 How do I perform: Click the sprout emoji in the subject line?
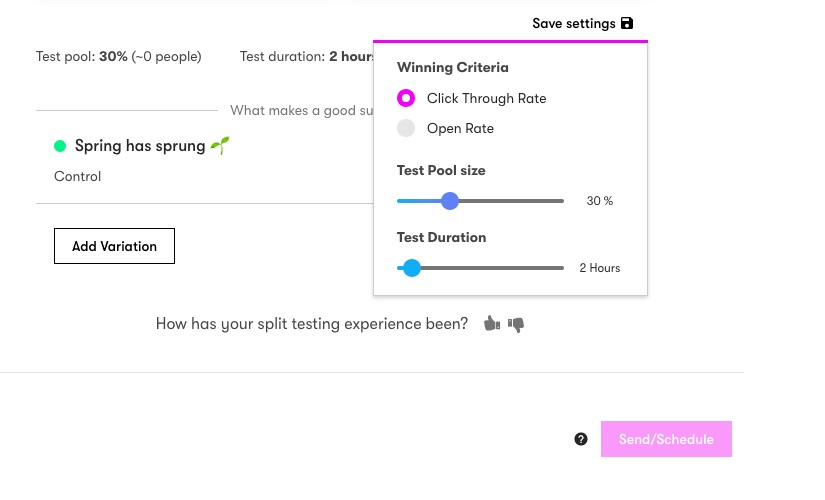[220, 146]
